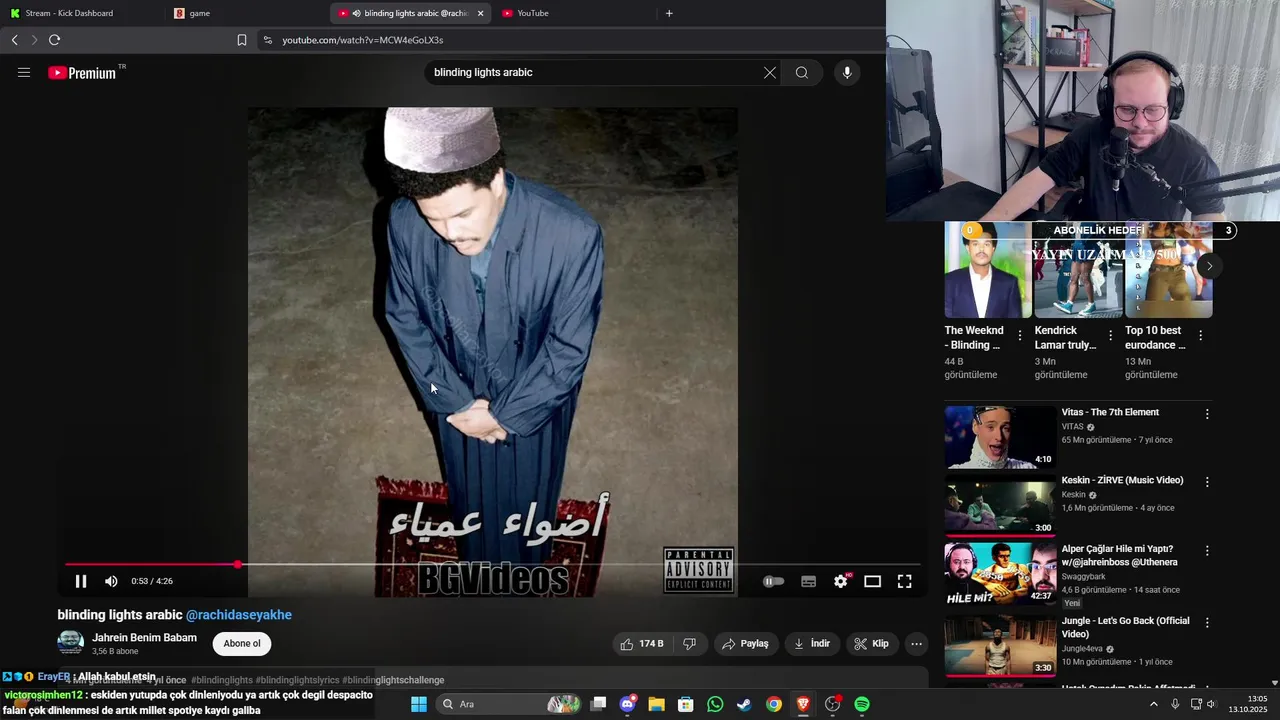The height and width of the screenshot is (720, 1280).
Task: Open options for Top 10 best eurodance
Action: point(1200,336)
